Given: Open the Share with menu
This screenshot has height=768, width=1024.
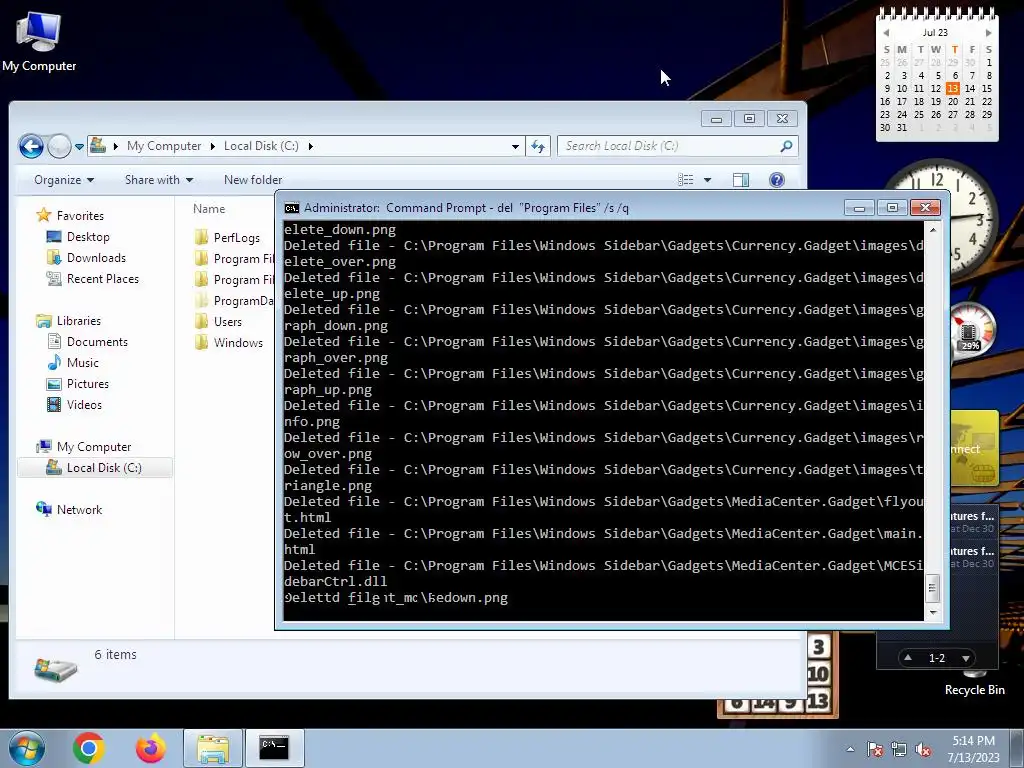Looking at the screenshot, I should pyautogui.click(x=159, y=180).
